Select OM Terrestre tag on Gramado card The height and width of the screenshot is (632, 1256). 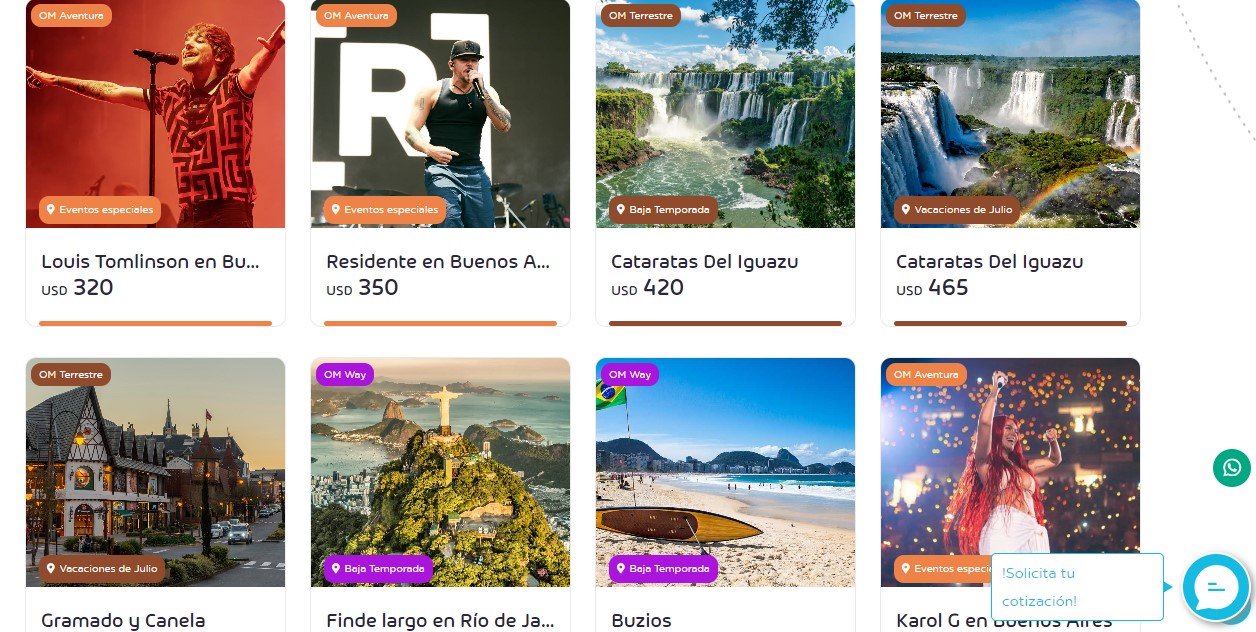(71, 375)
